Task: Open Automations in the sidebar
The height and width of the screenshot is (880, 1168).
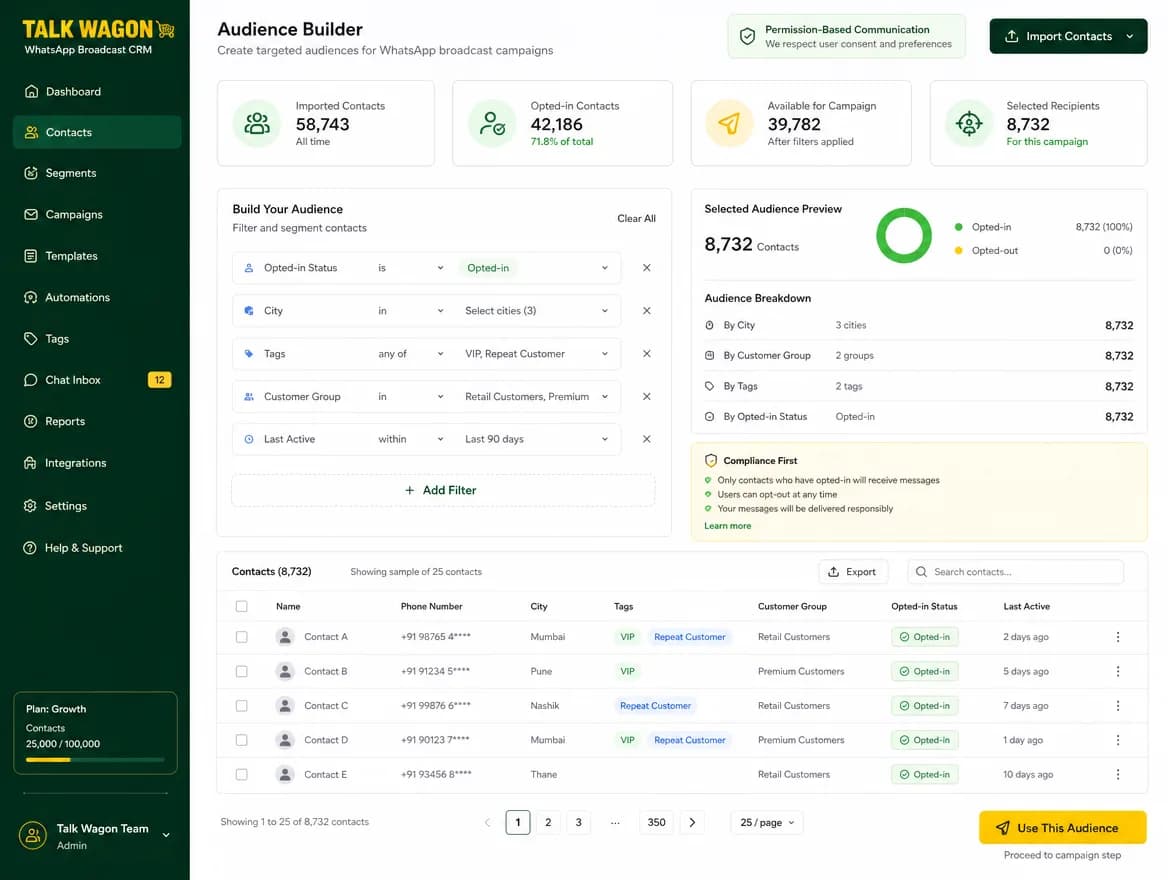Action: click(x=97, y=297)
